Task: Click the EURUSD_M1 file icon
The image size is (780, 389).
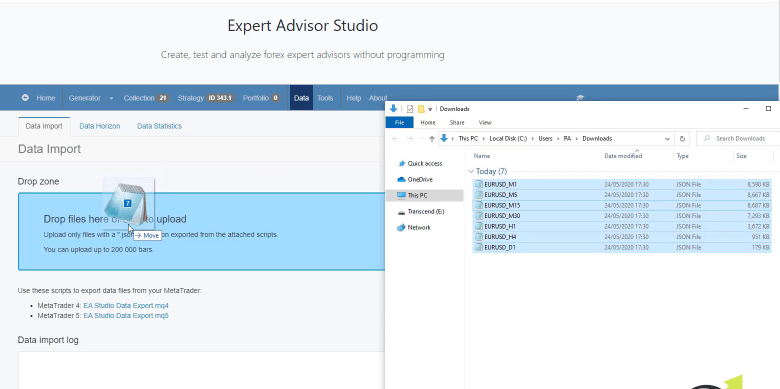Action: point(479,184)
